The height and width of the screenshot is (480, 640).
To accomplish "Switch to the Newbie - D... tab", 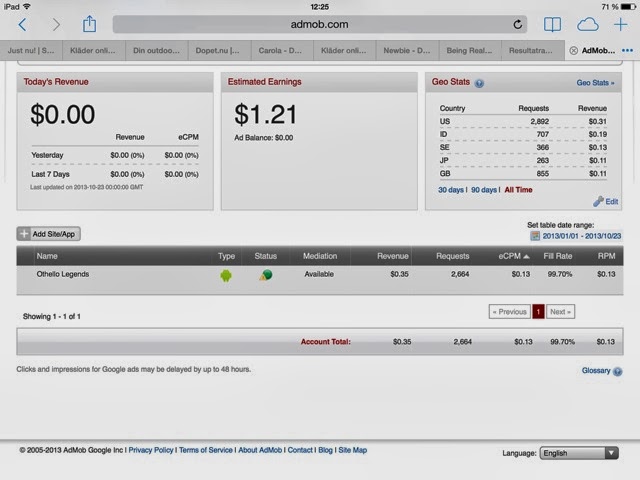I will (x=407, y=51).
